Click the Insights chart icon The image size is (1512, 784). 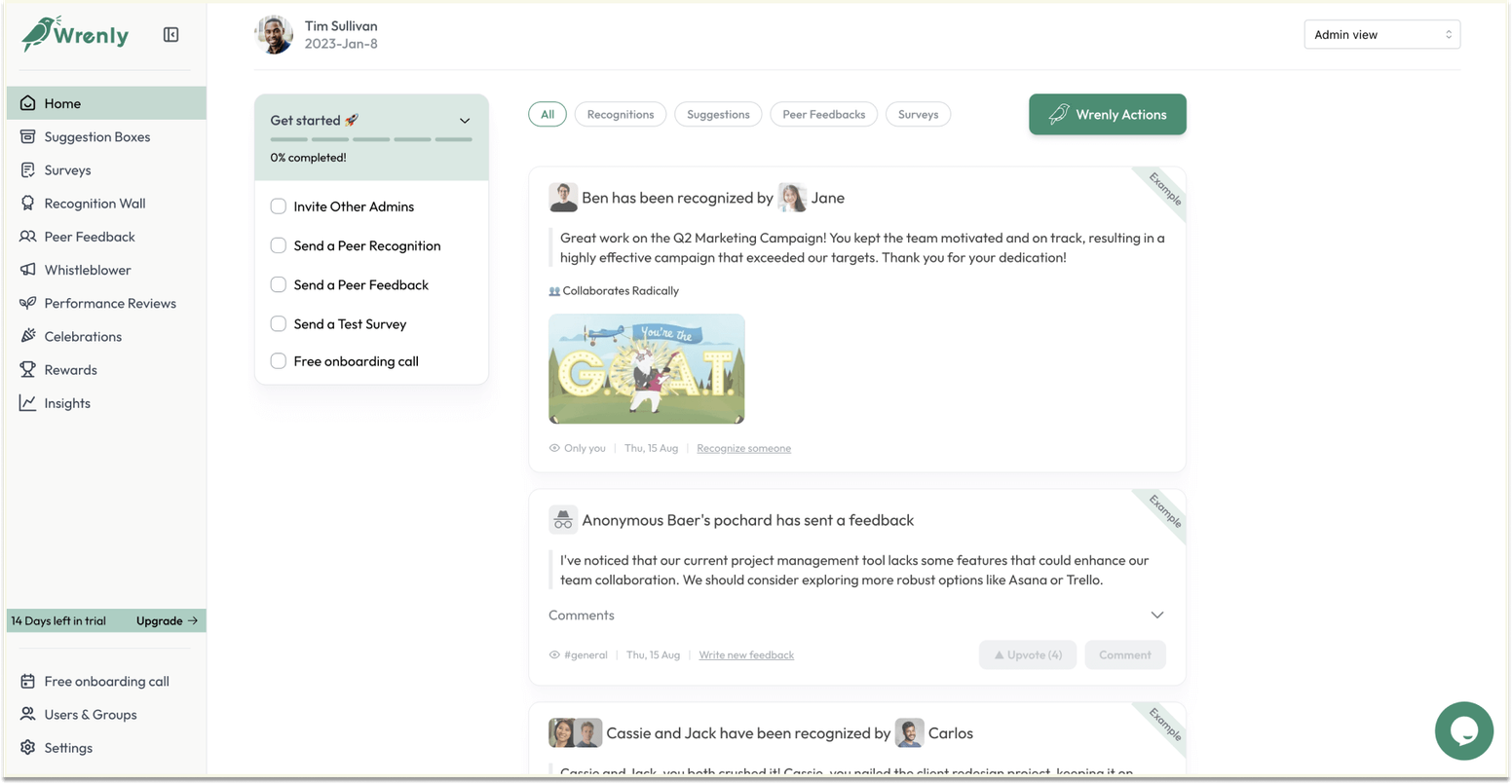pos(27,403)
